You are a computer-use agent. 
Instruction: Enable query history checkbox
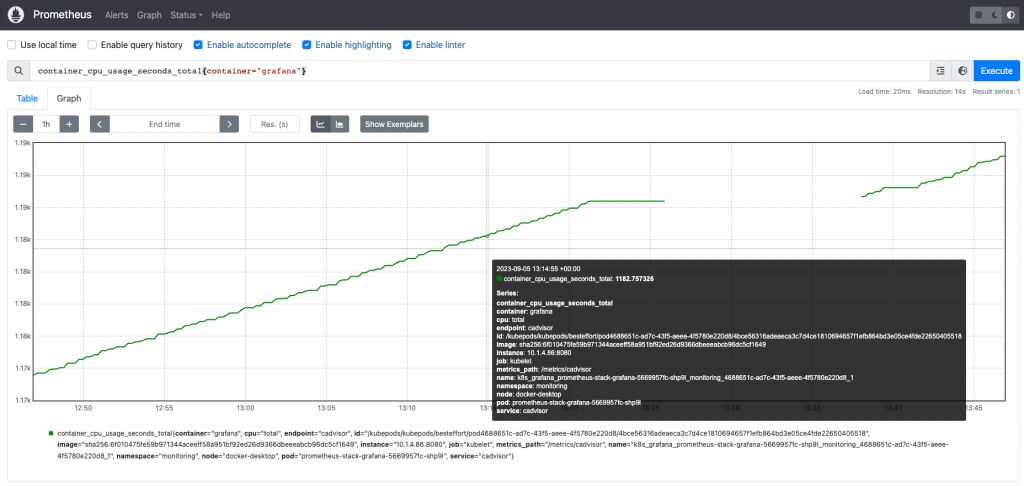tap(92, 45)
